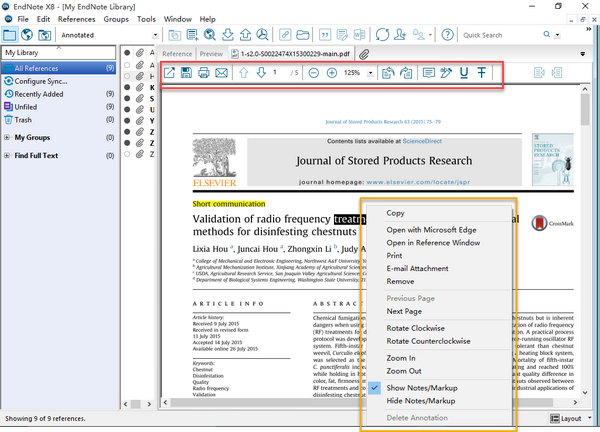Save the PDF with floppy disk icon
Image resolution: width=600 pixels, height=432 pixels.
pyautogui.click(x=186, y=73)
